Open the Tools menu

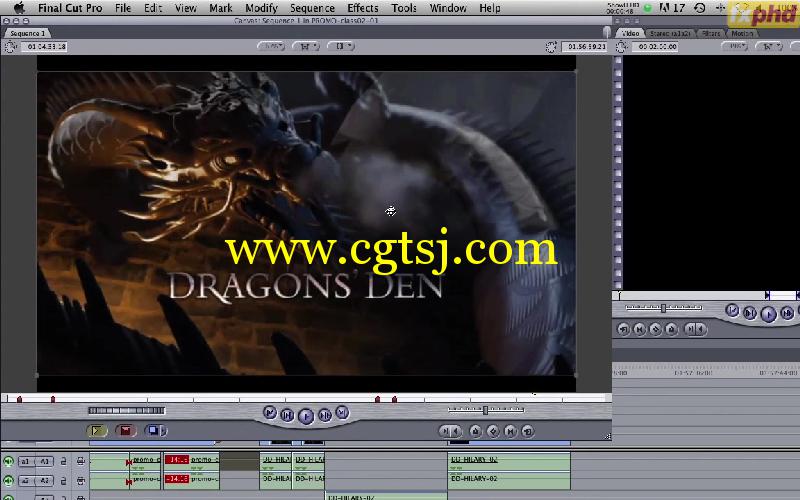point(404,8)
